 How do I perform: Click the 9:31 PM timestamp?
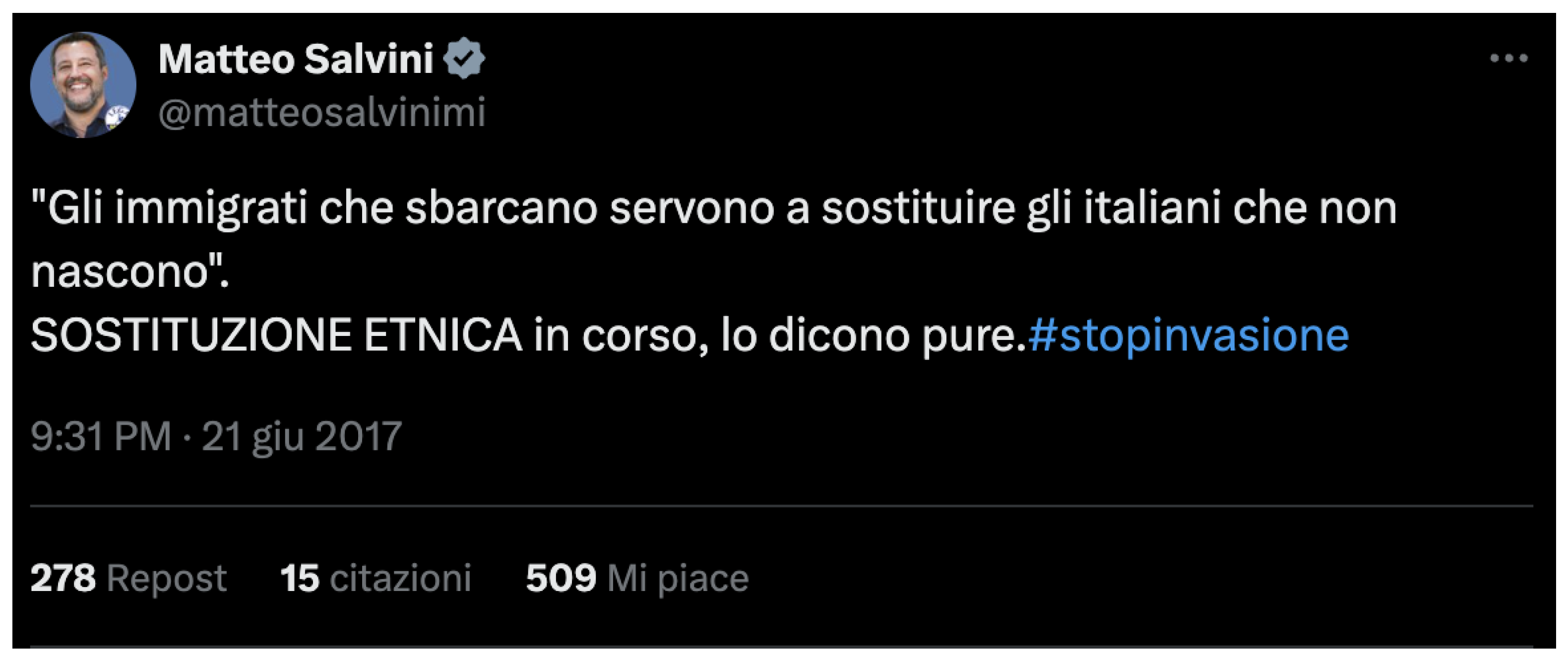[x=101, y=436]
